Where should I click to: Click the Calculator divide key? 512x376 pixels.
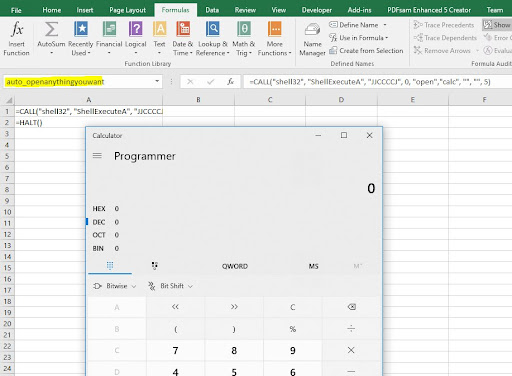[x=351, y=329]
